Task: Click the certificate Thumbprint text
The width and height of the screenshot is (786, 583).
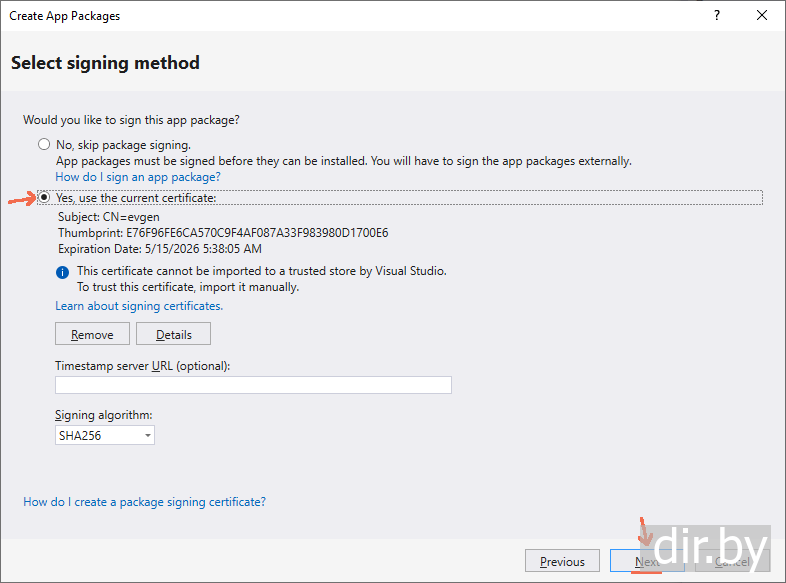Action: click(223, 233)
